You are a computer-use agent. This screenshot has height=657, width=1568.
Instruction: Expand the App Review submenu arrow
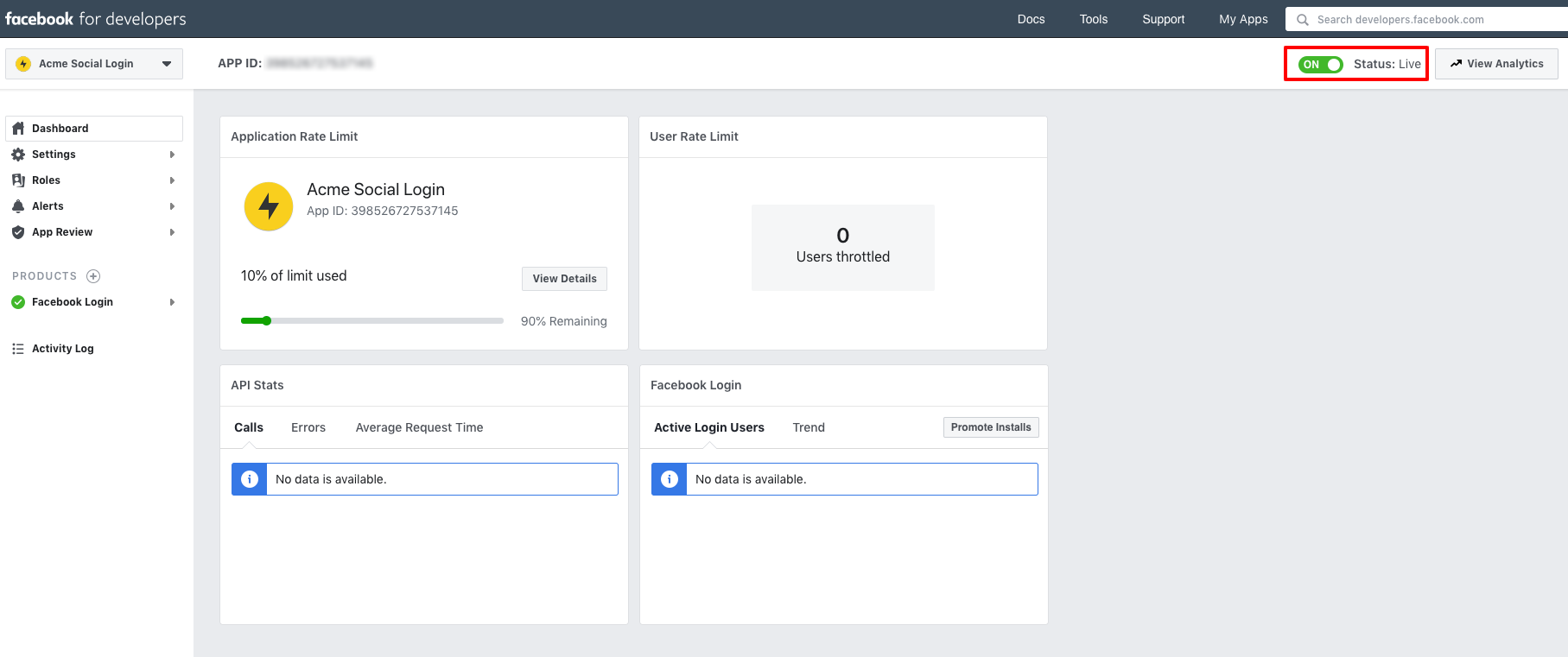pos(172,232)
